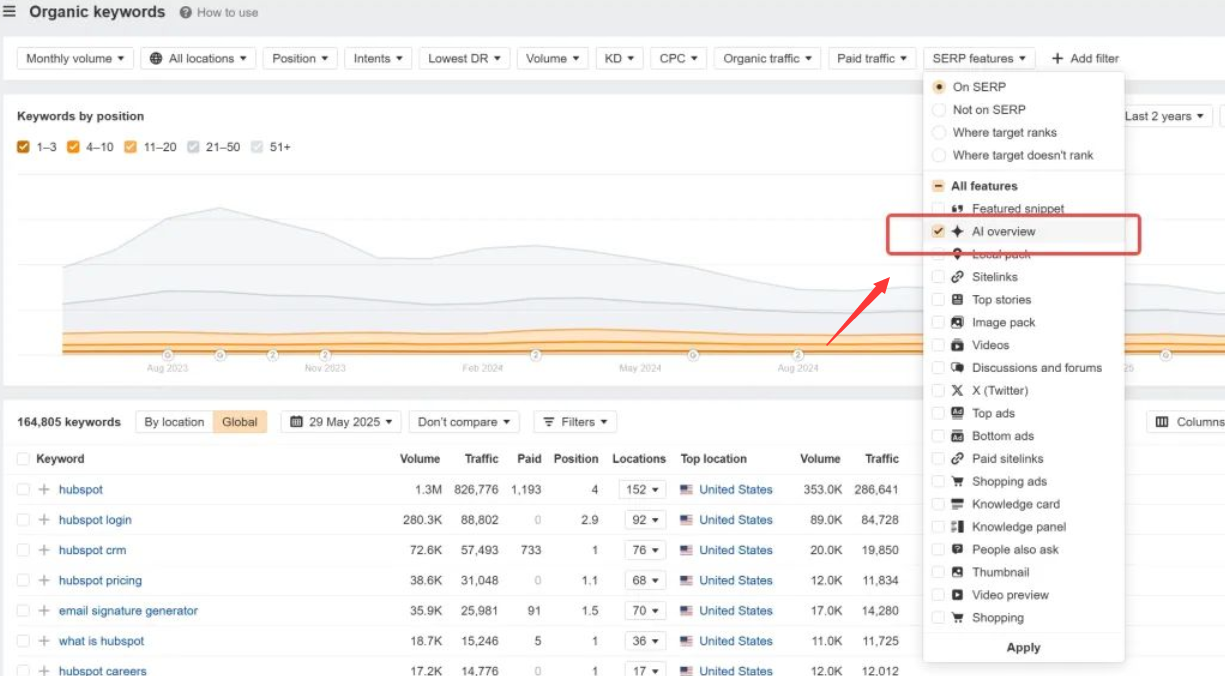
Task: Switch to Global tab
Action: 240,422
